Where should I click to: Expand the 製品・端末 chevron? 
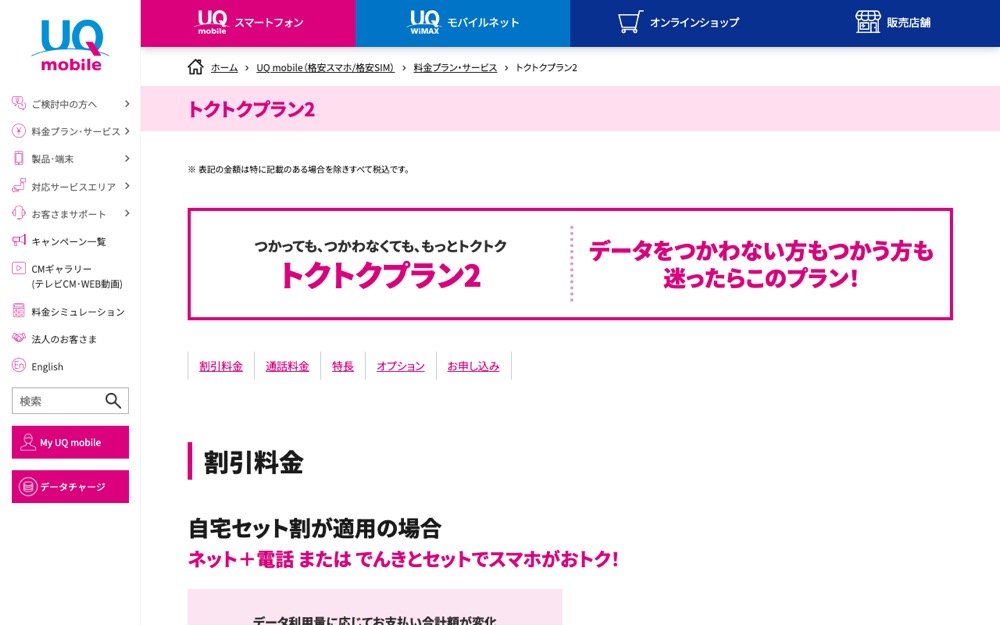pos(127,158)
